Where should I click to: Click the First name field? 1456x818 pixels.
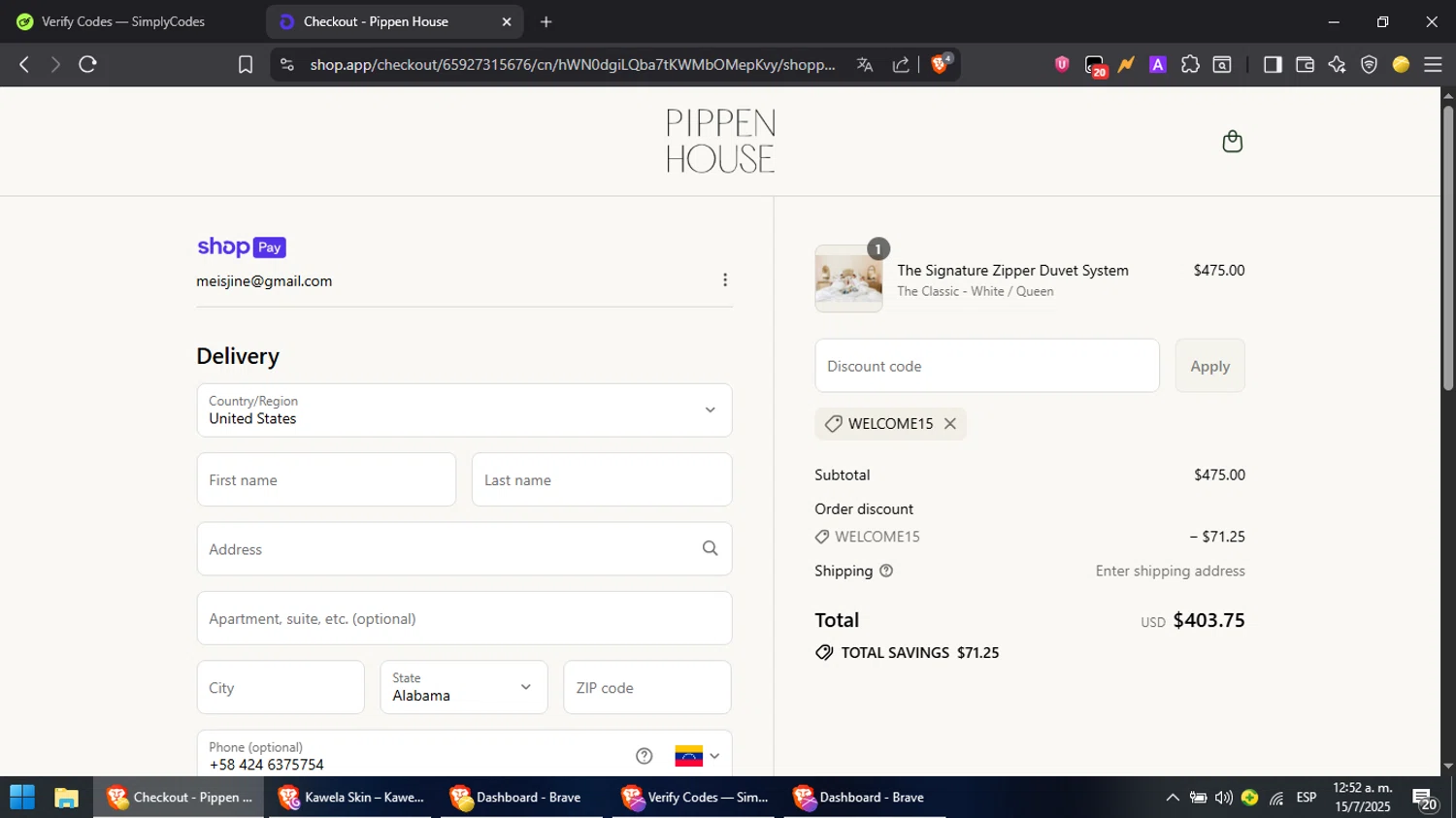click(x=326, y=479)
